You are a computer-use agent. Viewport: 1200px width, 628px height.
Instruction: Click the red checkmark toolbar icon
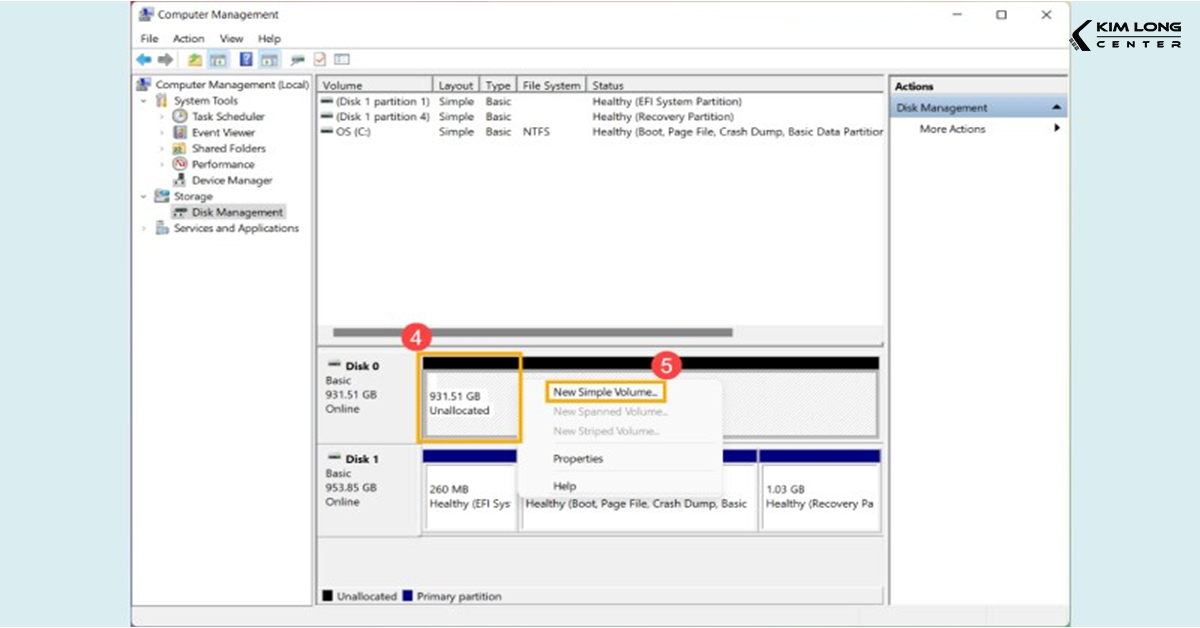coord(320,60)
